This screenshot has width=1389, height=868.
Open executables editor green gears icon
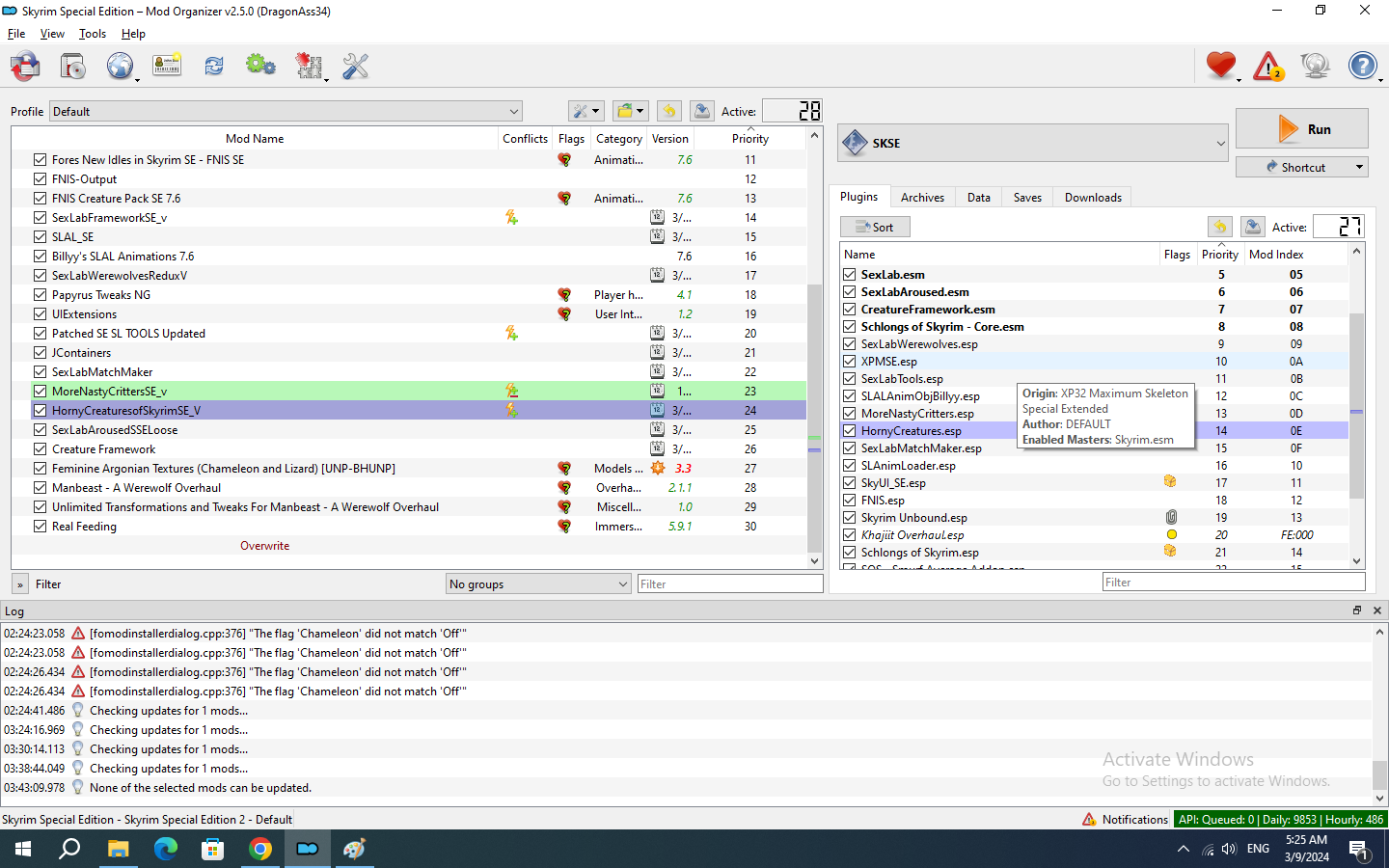(260, 67)
